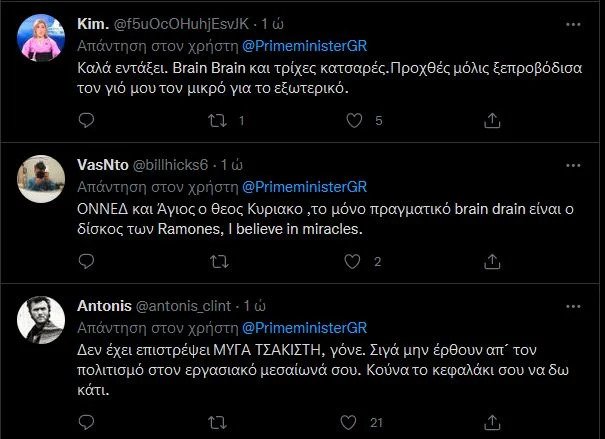Reply to Kim.'s tweet

coord(86,120)
